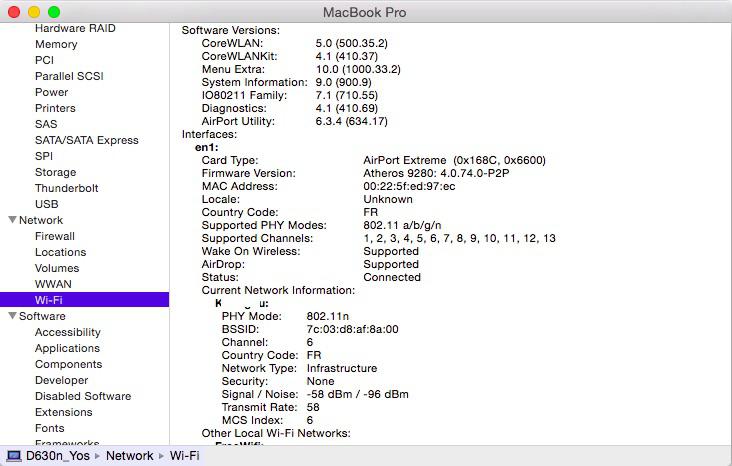
Task: Open Components under Software
Action: (x=68, y=364)
